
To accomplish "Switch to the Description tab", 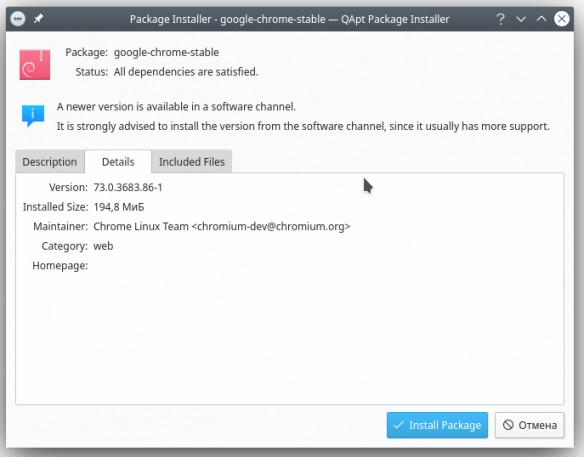I will (x=50, y=162).
